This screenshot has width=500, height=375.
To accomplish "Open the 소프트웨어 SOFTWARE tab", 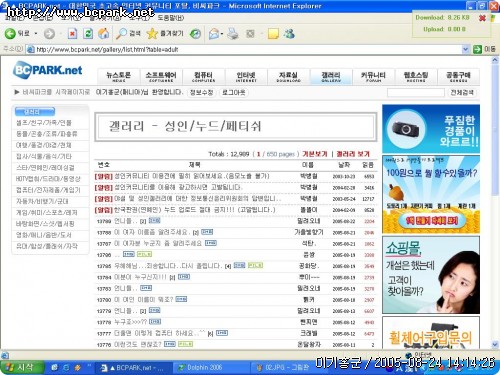I will 161,77.
